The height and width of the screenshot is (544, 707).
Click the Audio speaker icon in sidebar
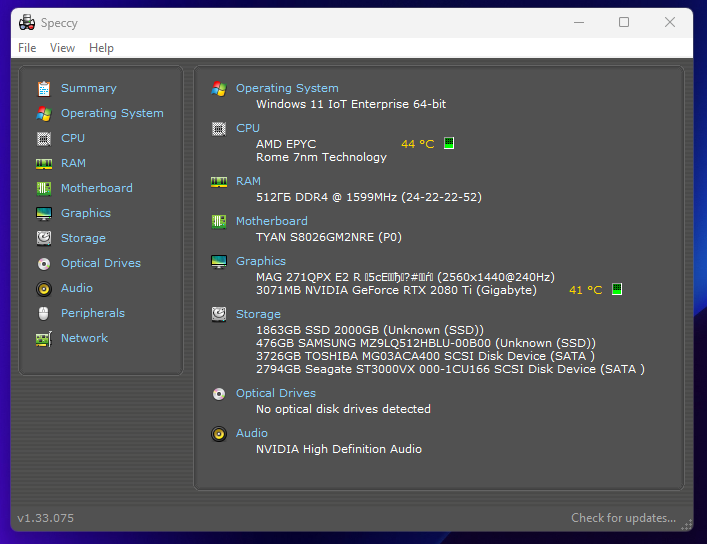[44, 288]
